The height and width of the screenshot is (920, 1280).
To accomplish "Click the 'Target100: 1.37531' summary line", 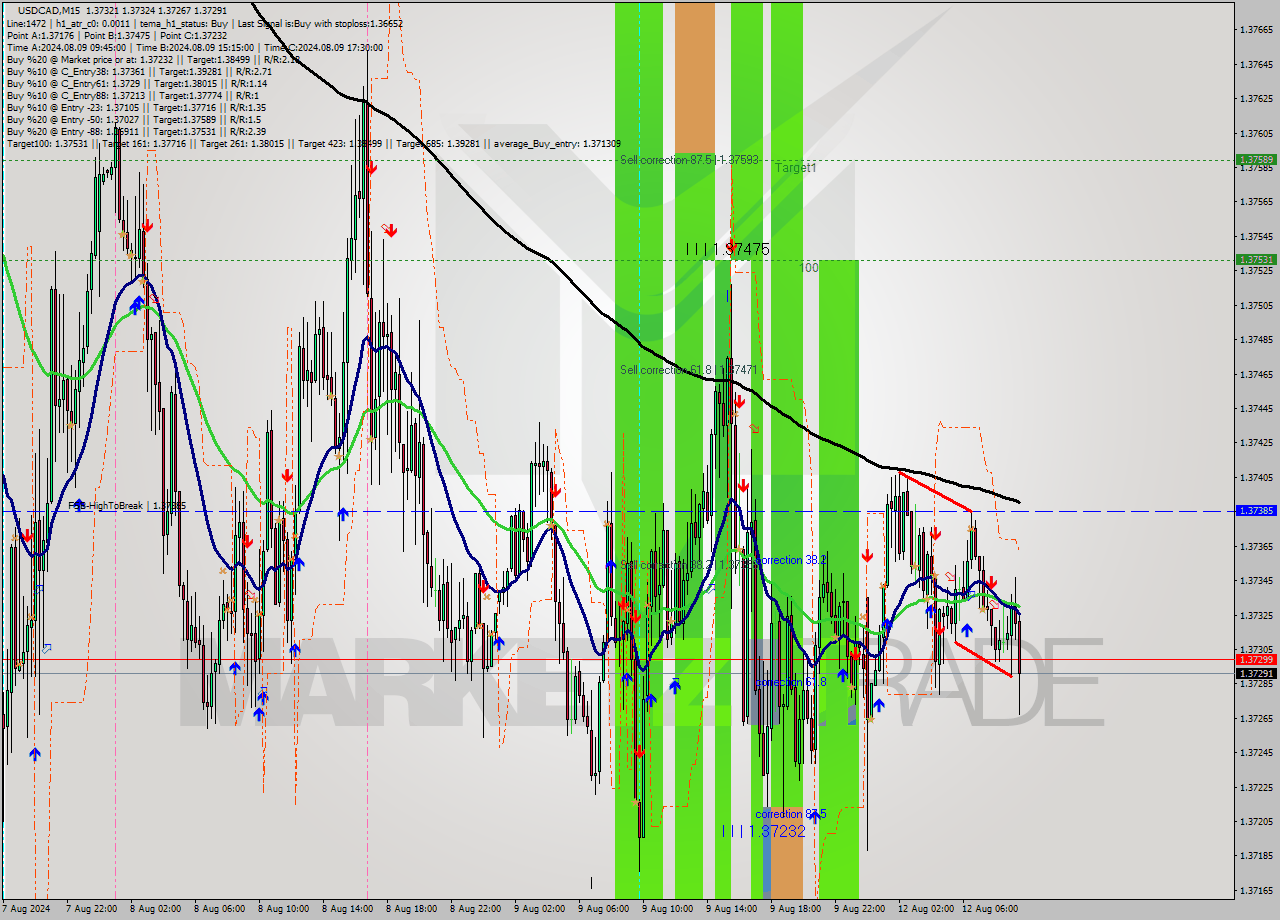I will tap(313, 144).
